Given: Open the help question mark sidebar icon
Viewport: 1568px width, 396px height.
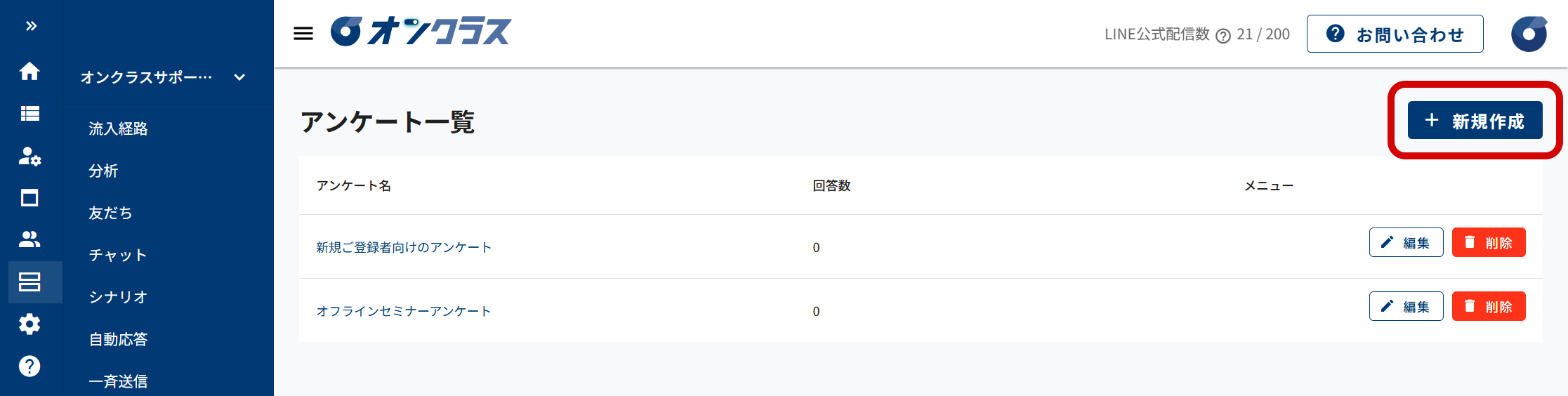Looking at the screenshot, I should coord(29,366).
